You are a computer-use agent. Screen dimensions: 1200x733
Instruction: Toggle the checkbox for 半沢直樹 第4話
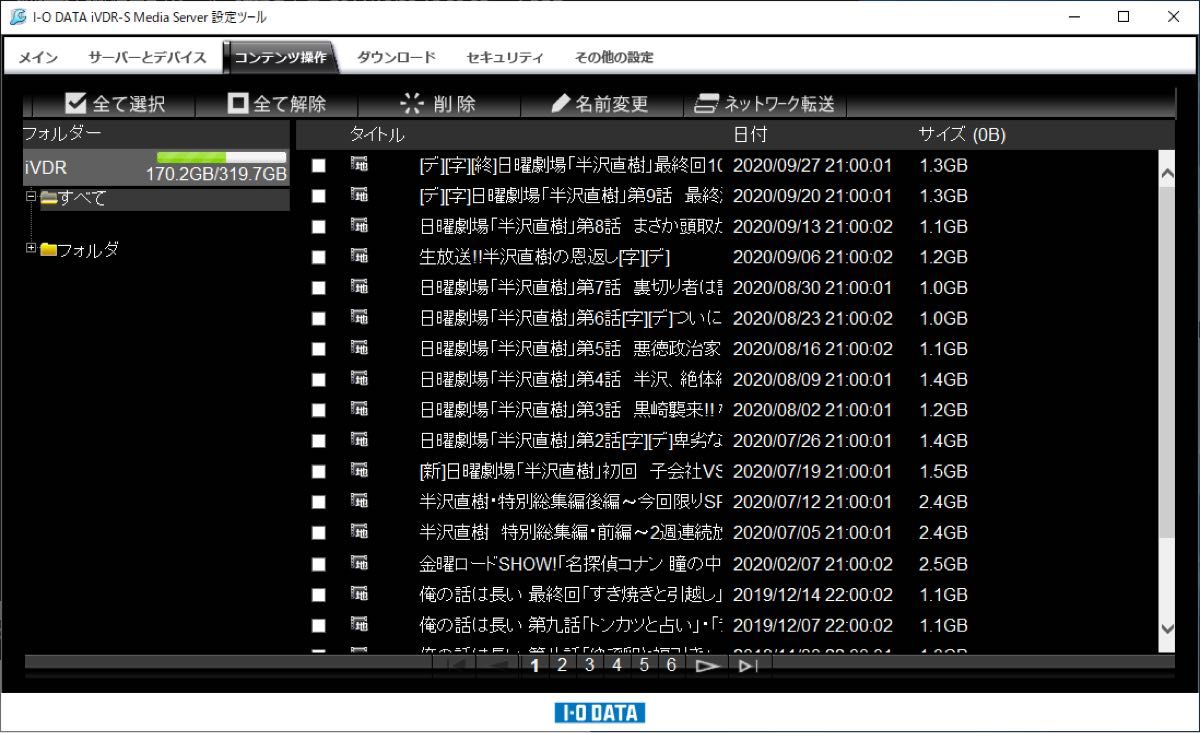point(318,380)
